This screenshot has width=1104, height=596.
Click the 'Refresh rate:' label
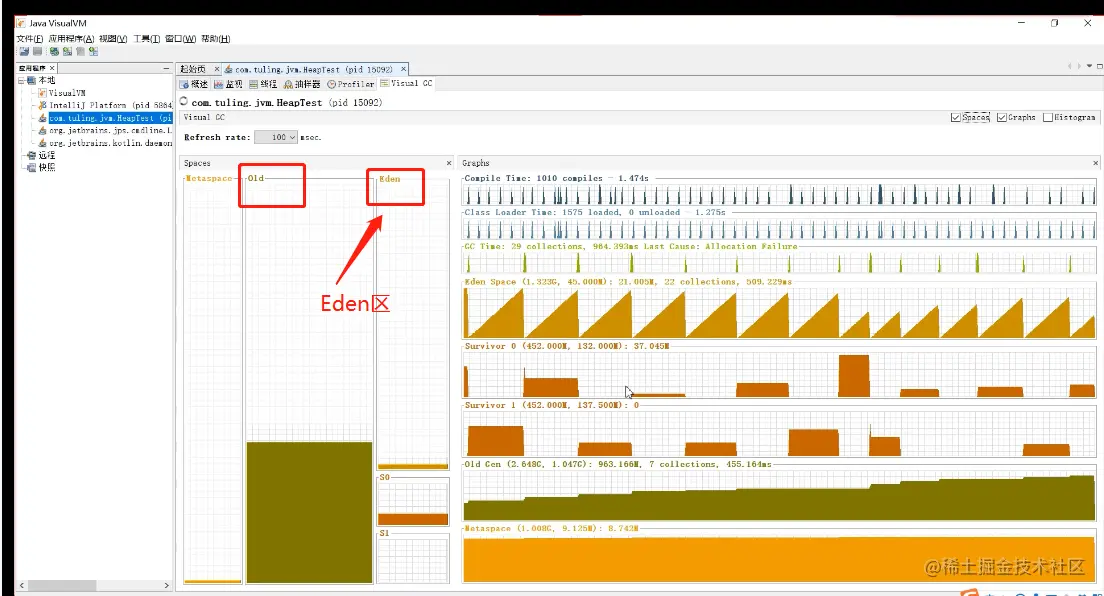pyautogui.click(x=217, y=137)
